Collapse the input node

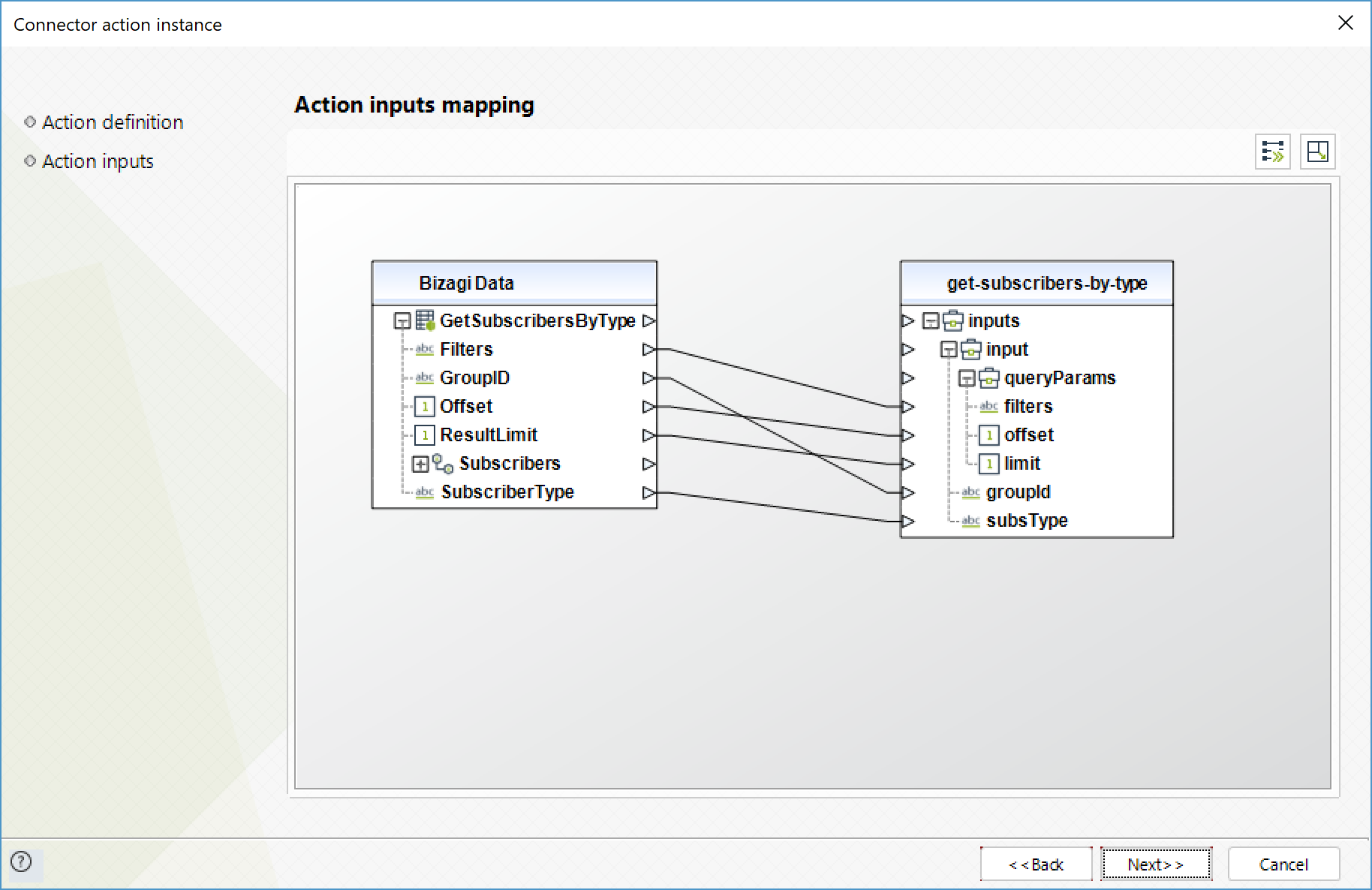[949, 350]
